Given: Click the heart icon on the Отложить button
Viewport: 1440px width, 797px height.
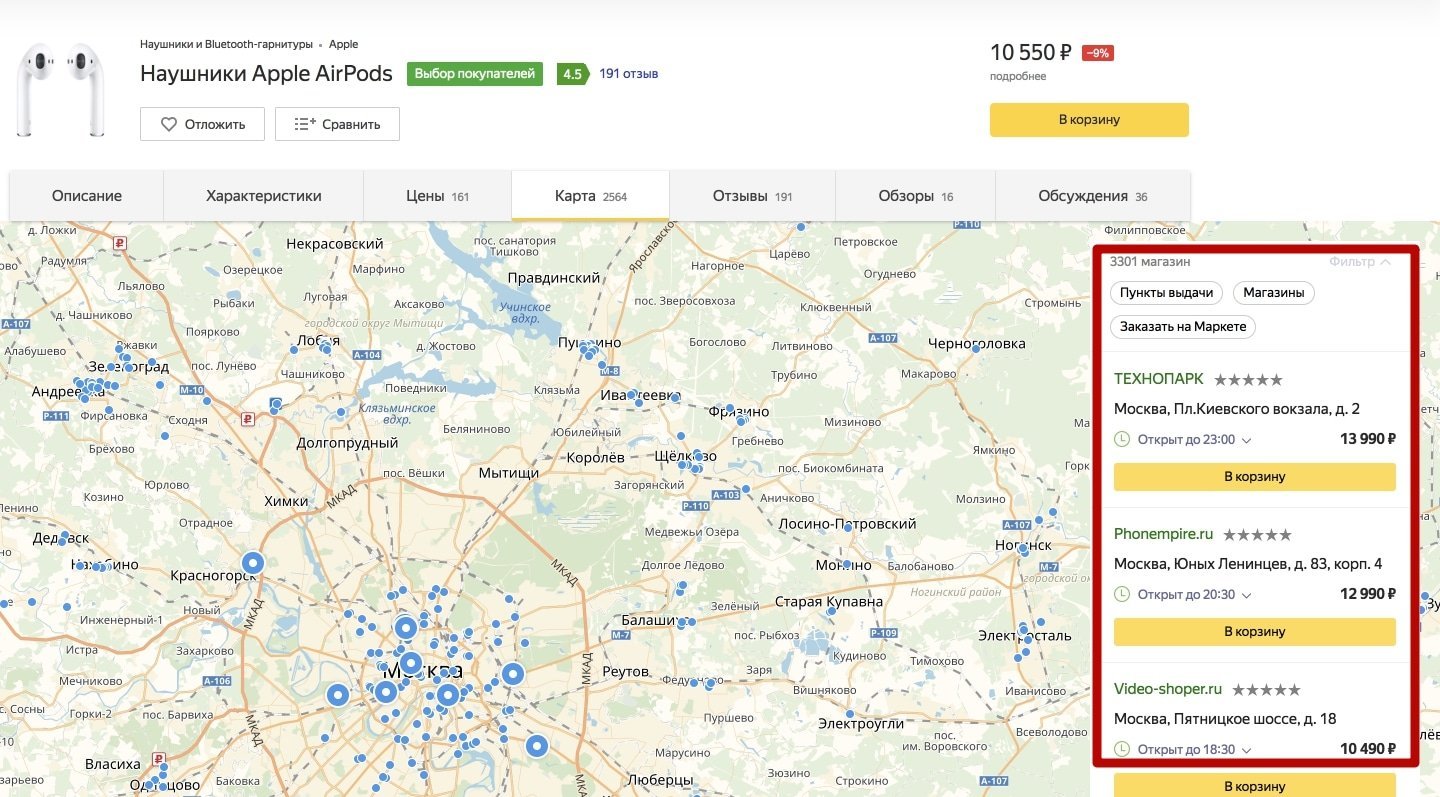Looking at the screenshot, I should [x=169, y=124].
